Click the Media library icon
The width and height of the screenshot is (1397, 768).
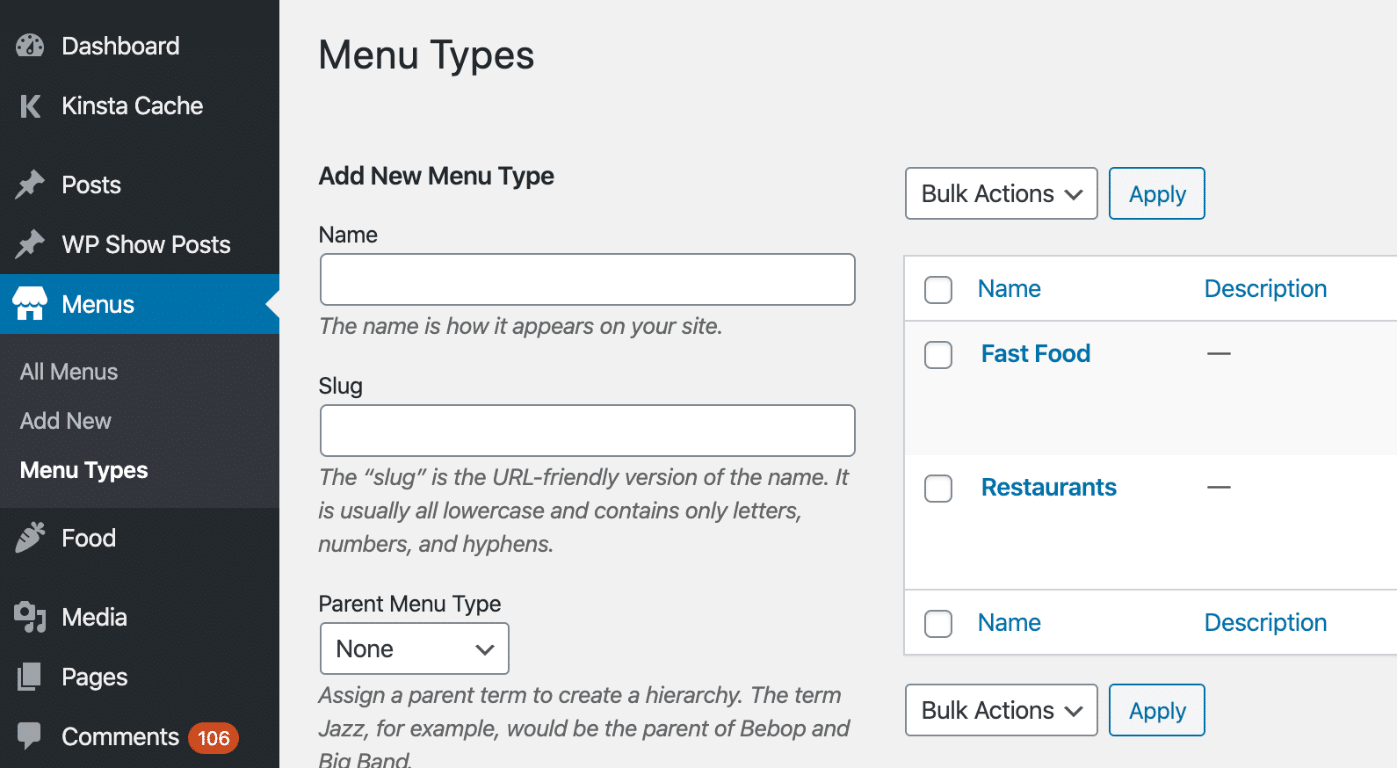30,618
